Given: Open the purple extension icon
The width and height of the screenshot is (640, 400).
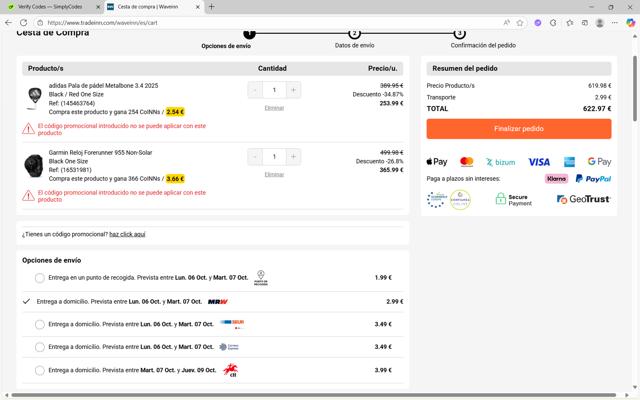Looking at the screenshot, I should 538,23.
